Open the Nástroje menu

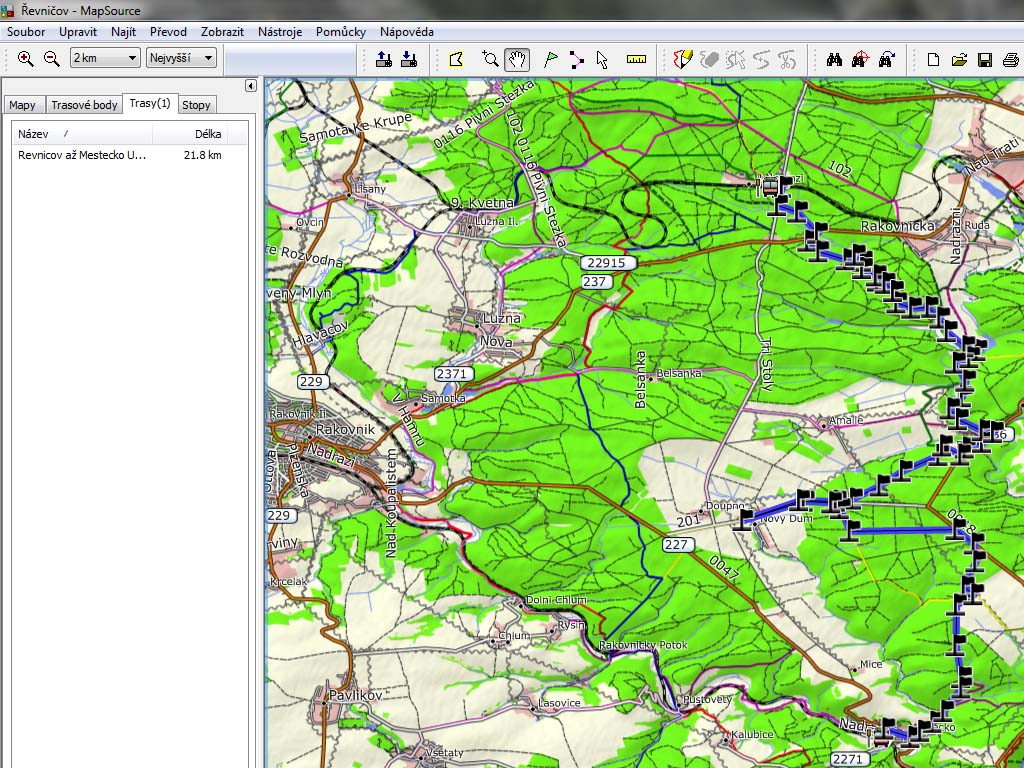coord(280,32)
